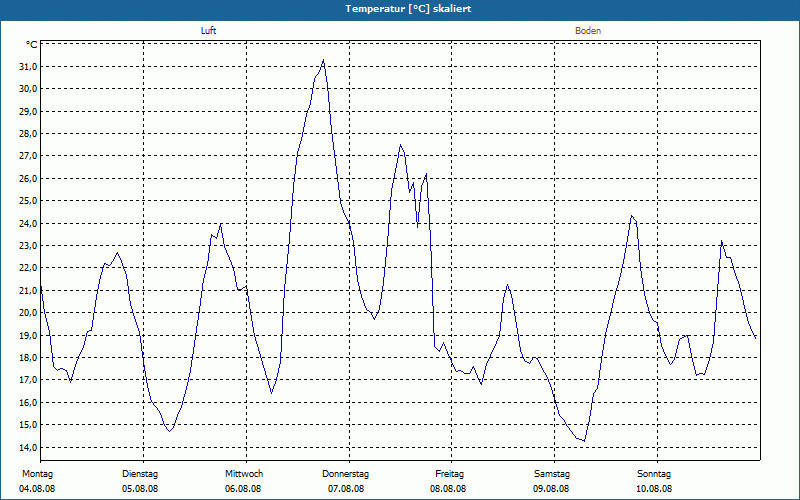This screenshot has height=500, width=800.
Task: Click the date 08.08.08
Action: (x=448, y=489)
